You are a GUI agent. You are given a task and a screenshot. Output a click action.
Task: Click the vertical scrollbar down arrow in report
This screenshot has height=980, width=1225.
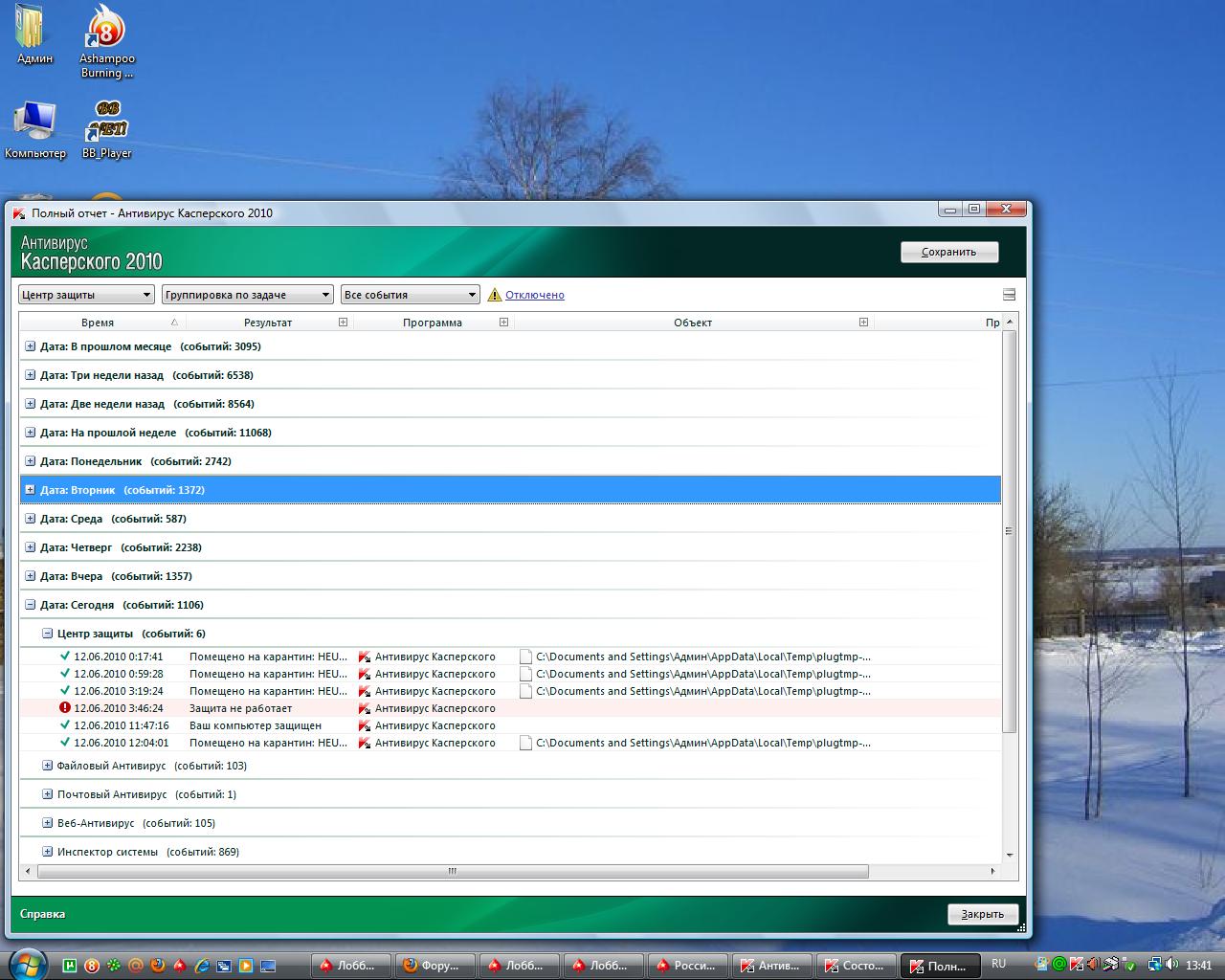click(1009, 856)
